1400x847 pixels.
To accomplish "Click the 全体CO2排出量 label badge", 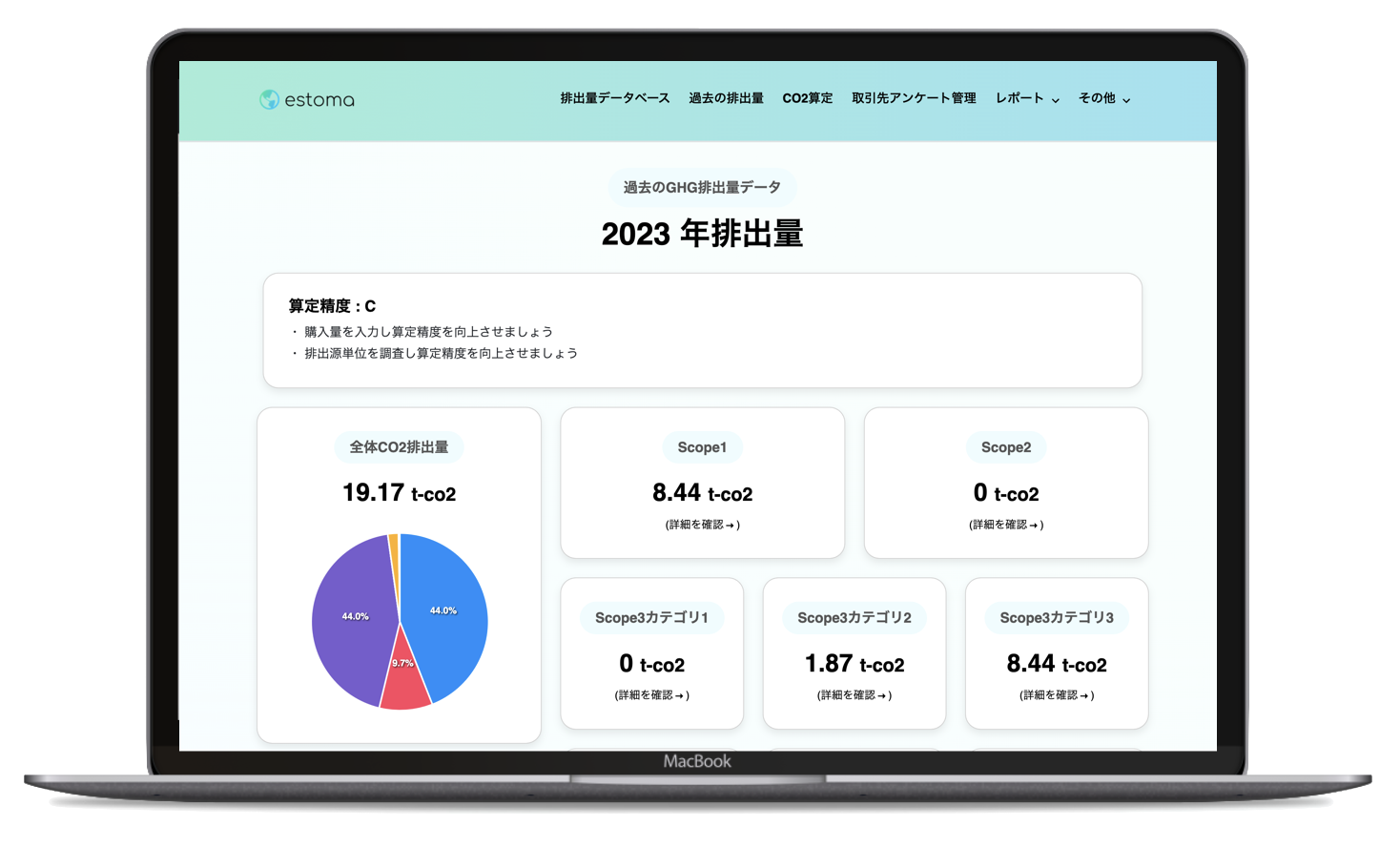I will click(x=399, y=447).
